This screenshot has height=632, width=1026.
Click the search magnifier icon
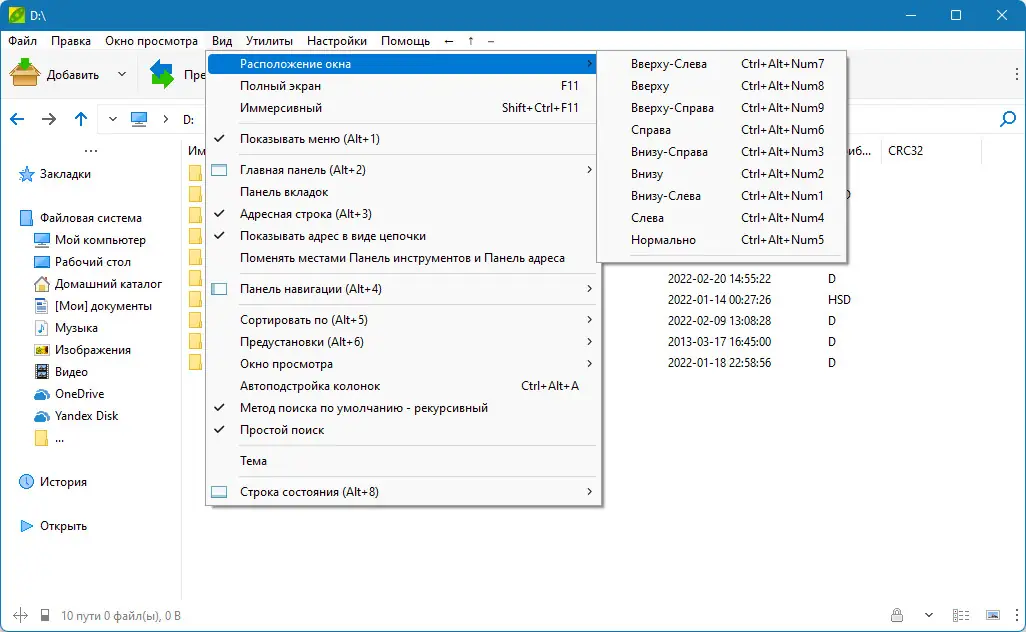click(1008, 119)
